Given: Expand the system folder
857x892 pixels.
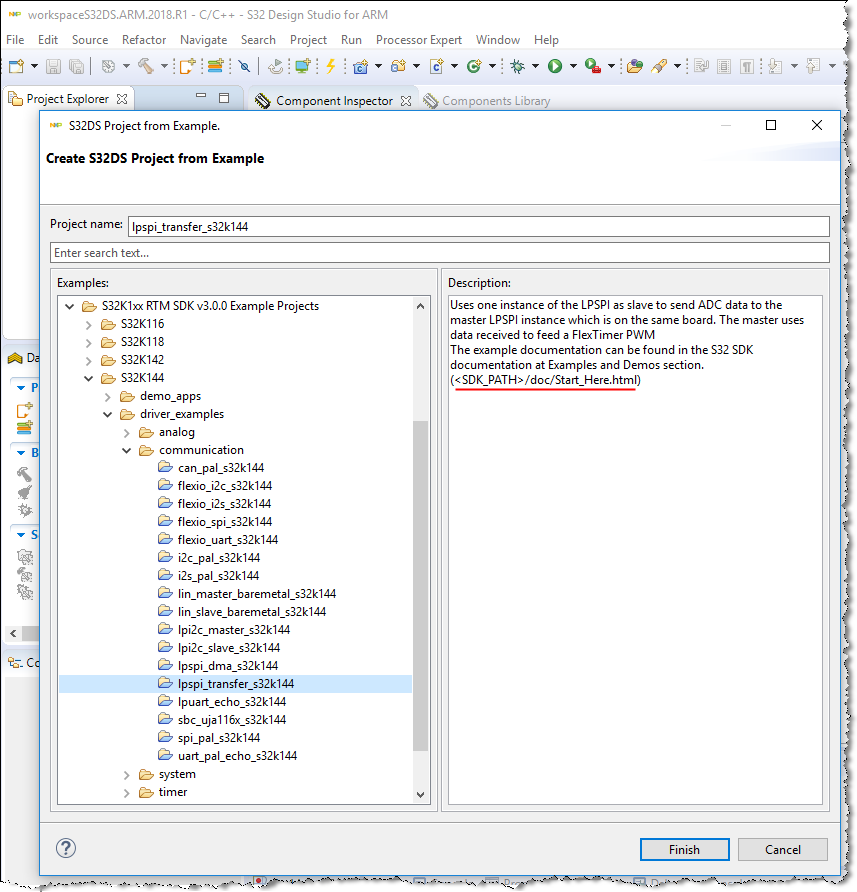Looking at the screenshot, I should (x=127, y=775).
